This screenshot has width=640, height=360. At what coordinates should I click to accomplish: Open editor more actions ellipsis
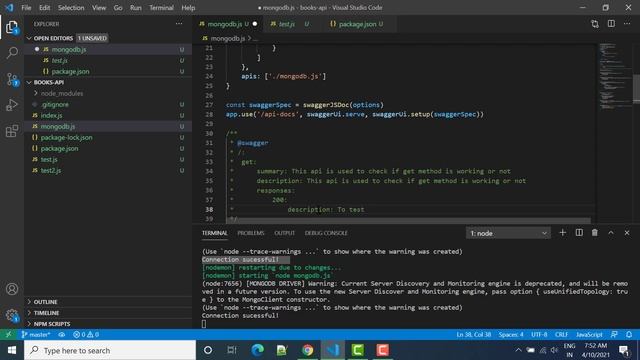[x=627, y=24]
